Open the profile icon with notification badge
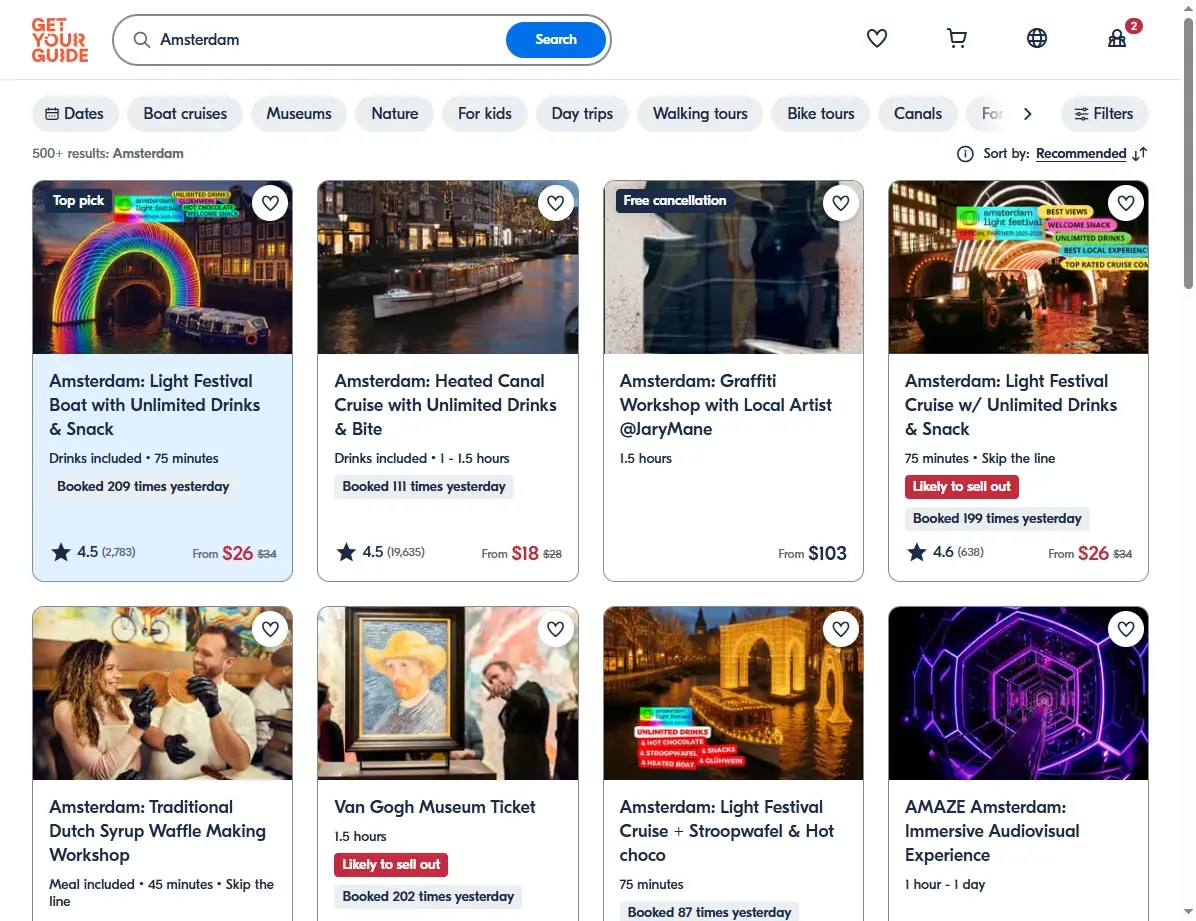The image size is (1196, 921). [1117, 38]
